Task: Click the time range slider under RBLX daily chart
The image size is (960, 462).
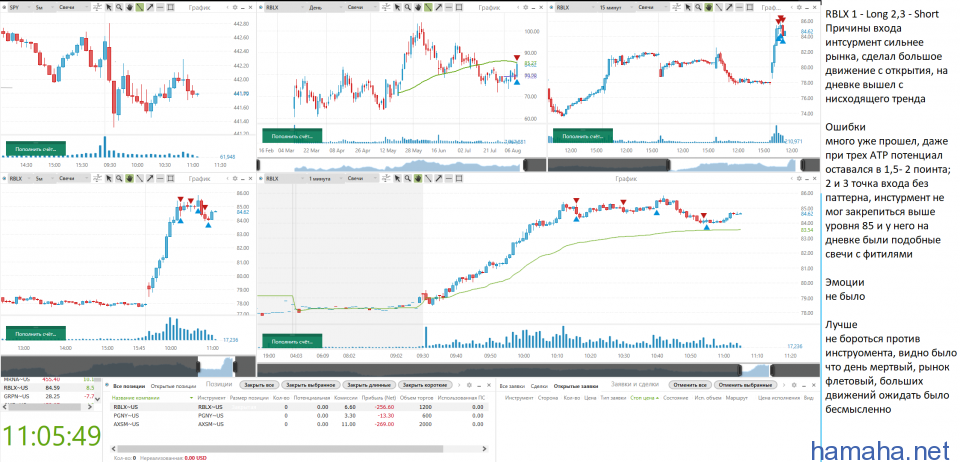Action: point(400,165)
